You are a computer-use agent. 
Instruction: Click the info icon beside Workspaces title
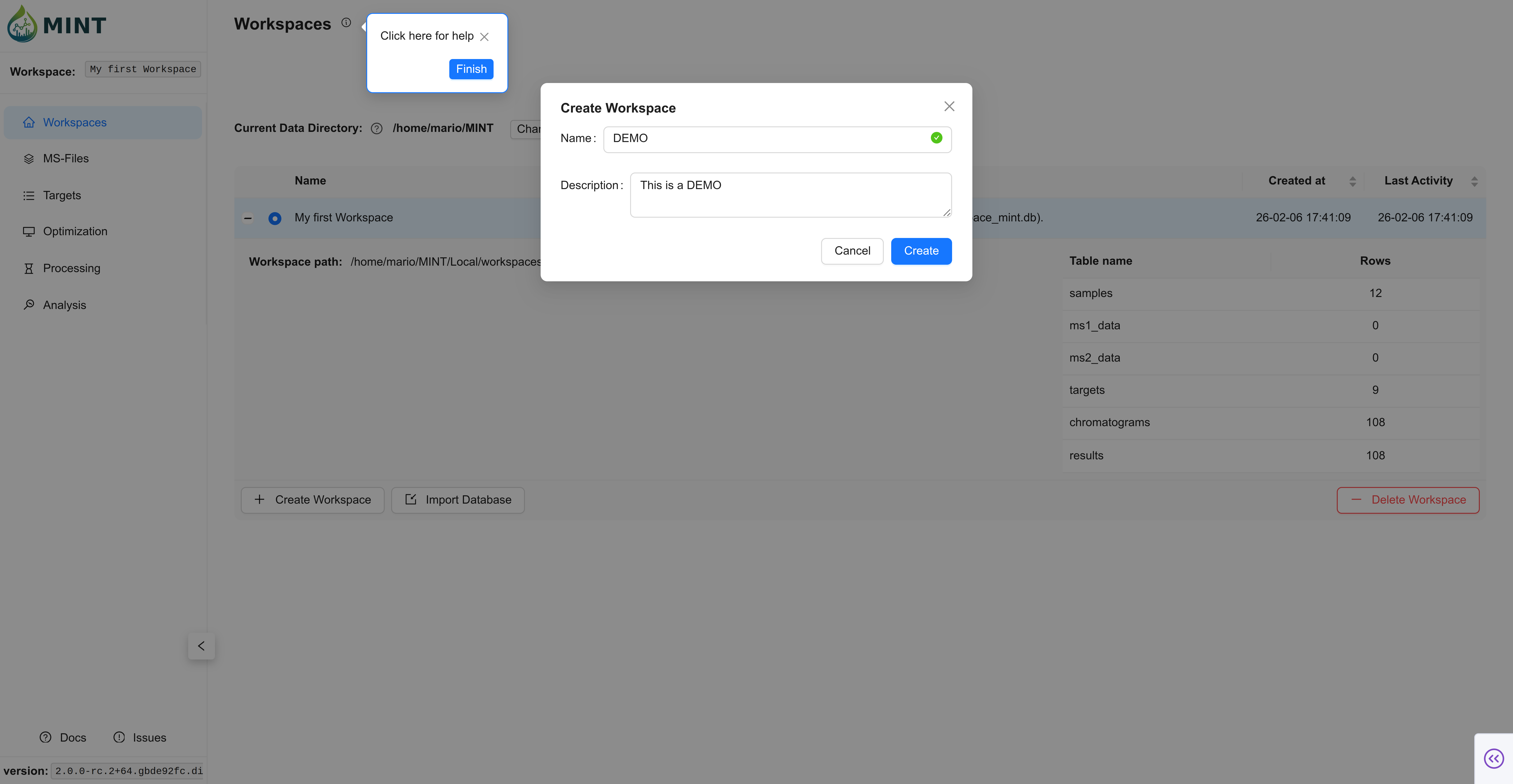346,23
